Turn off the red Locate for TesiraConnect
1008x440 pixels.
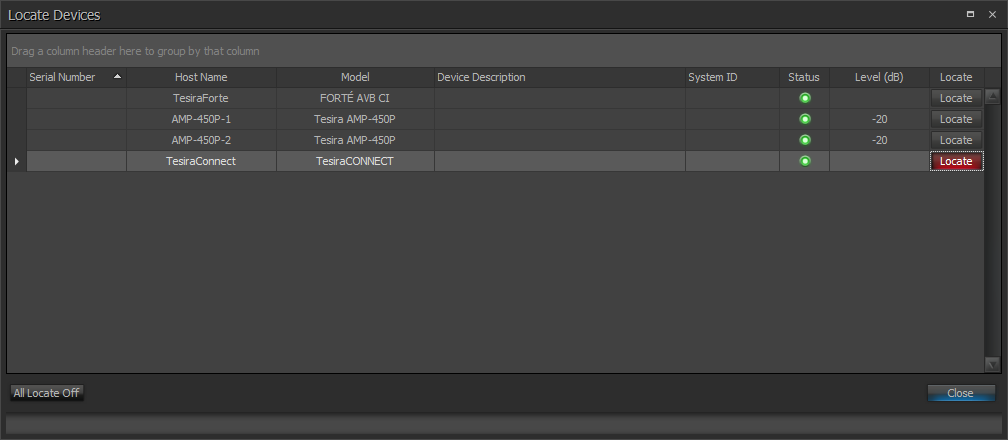pyautogui.click(x=956, y=161)
